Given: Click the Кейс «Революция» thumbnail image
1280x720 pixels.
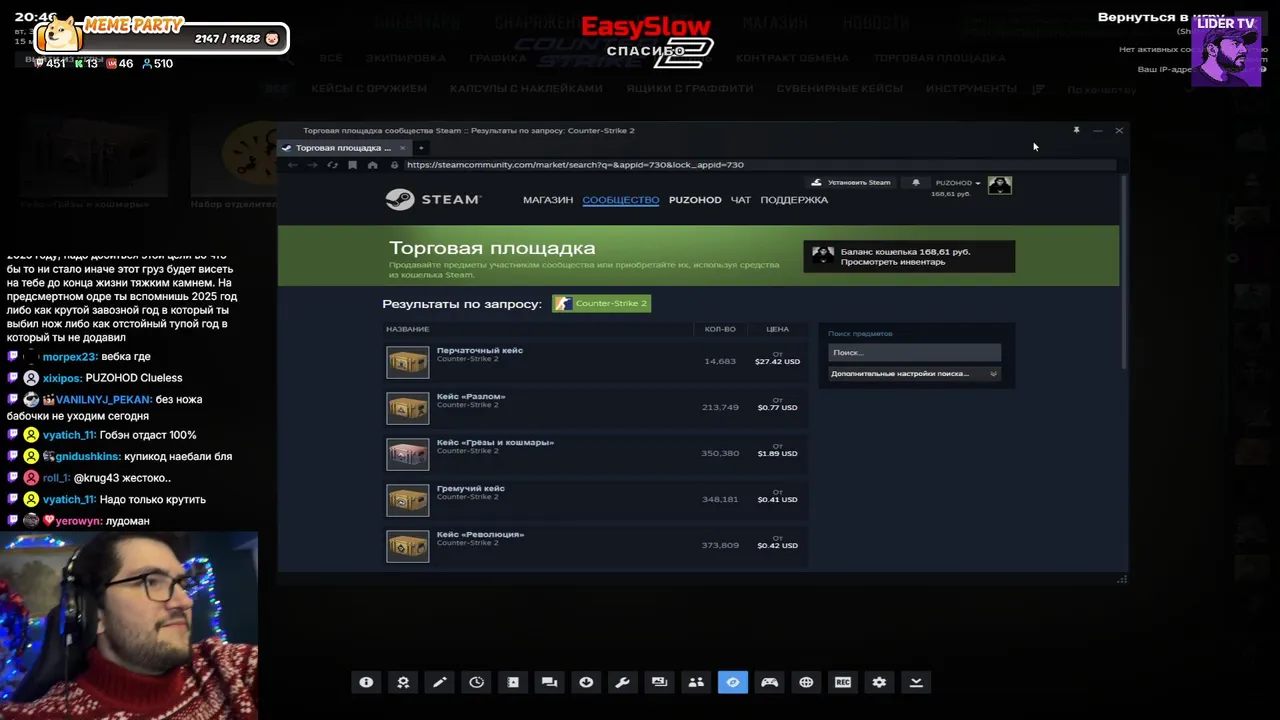Looking at the screenshot, I should (408, 546).
